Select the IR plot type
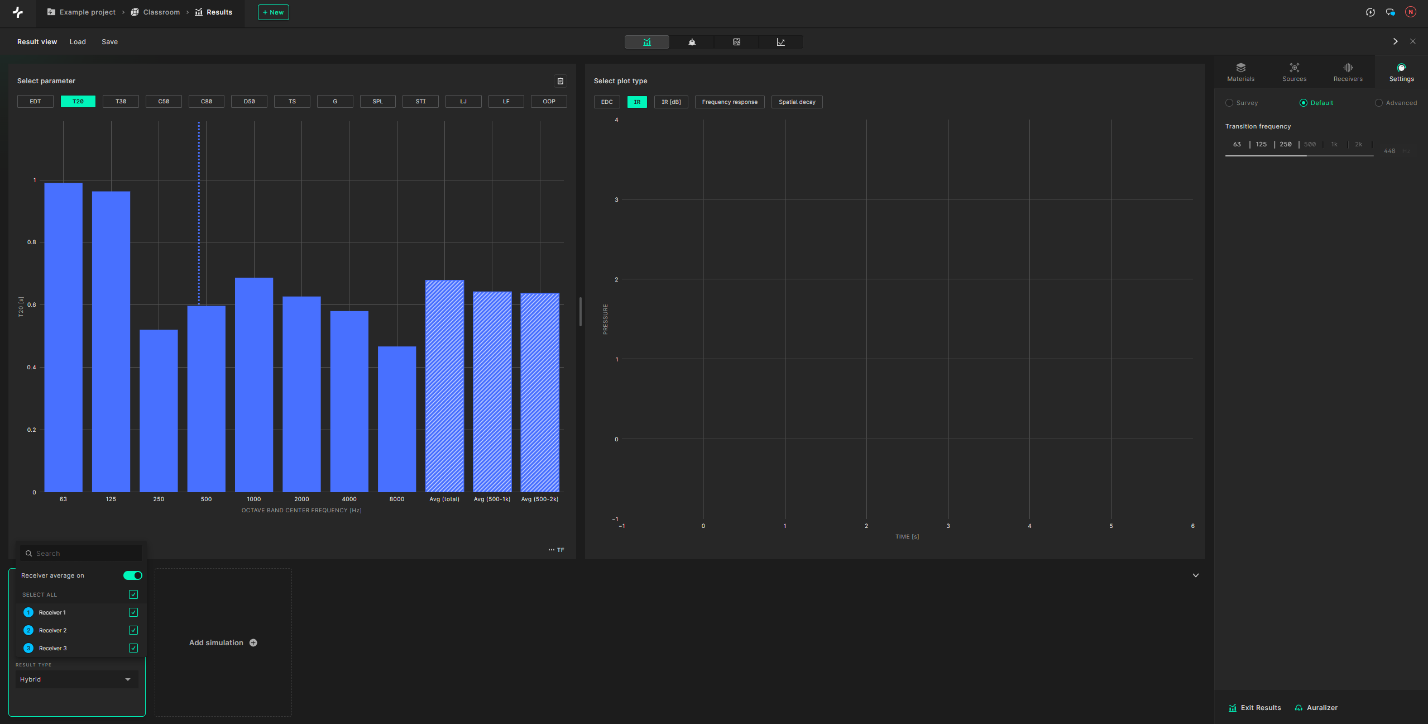Image resolution: width=1428 pixels, height=724 pixels. pos(637,102)
